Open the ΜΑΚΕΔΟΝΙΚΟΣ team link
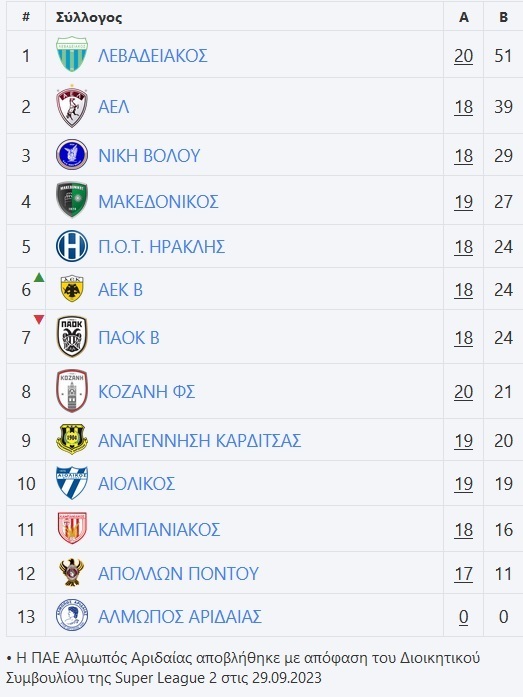The height and width of the screenshot is (697, 523). pyautogui.click(x=158, y=202)
